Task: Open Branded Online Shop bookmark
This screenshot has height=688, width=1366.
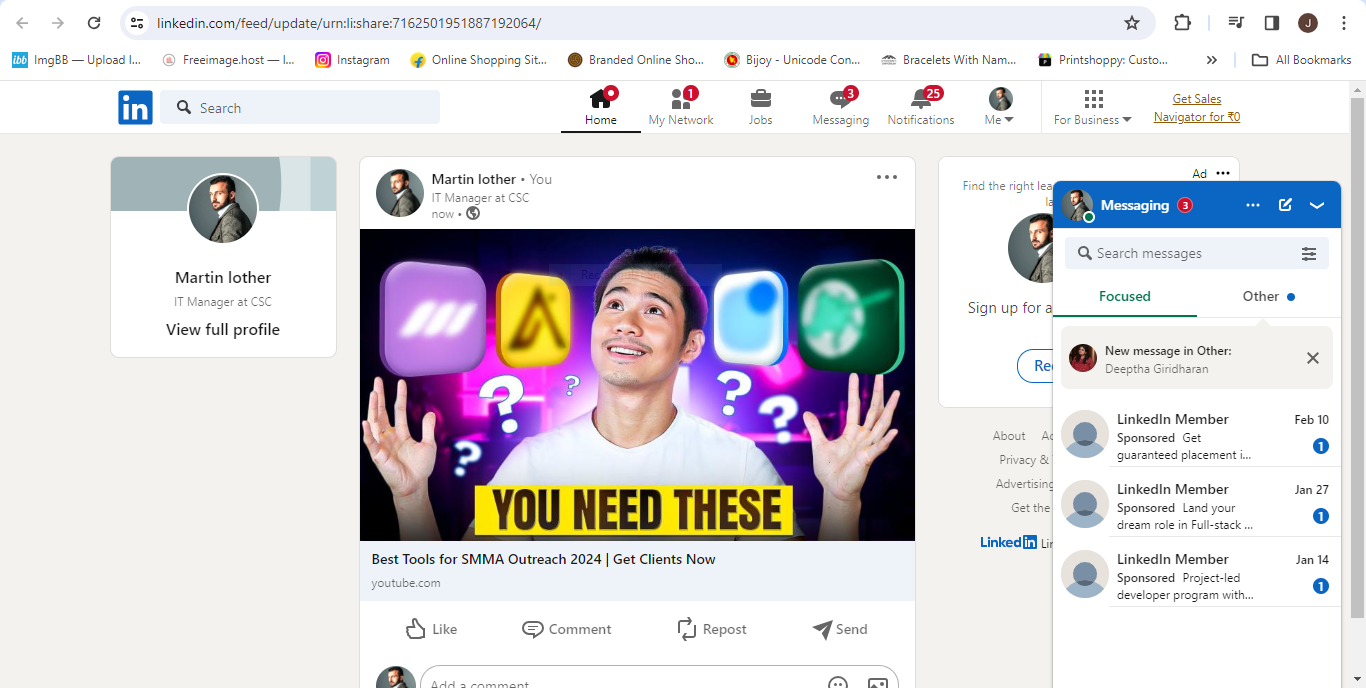Action: tap(636, 60)
